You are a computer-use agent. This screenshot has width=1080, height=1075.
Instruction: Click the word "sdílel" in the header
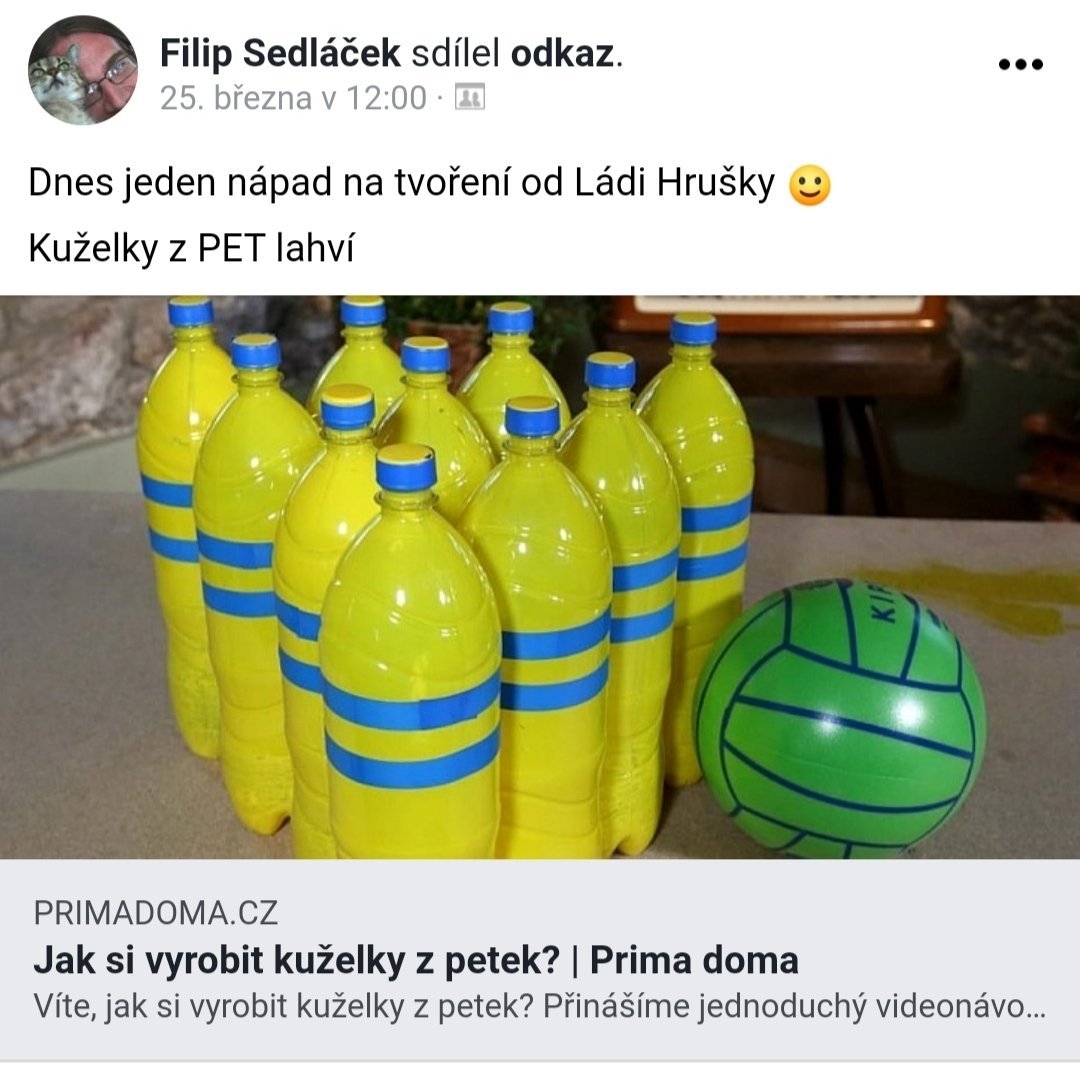[455, 53]
